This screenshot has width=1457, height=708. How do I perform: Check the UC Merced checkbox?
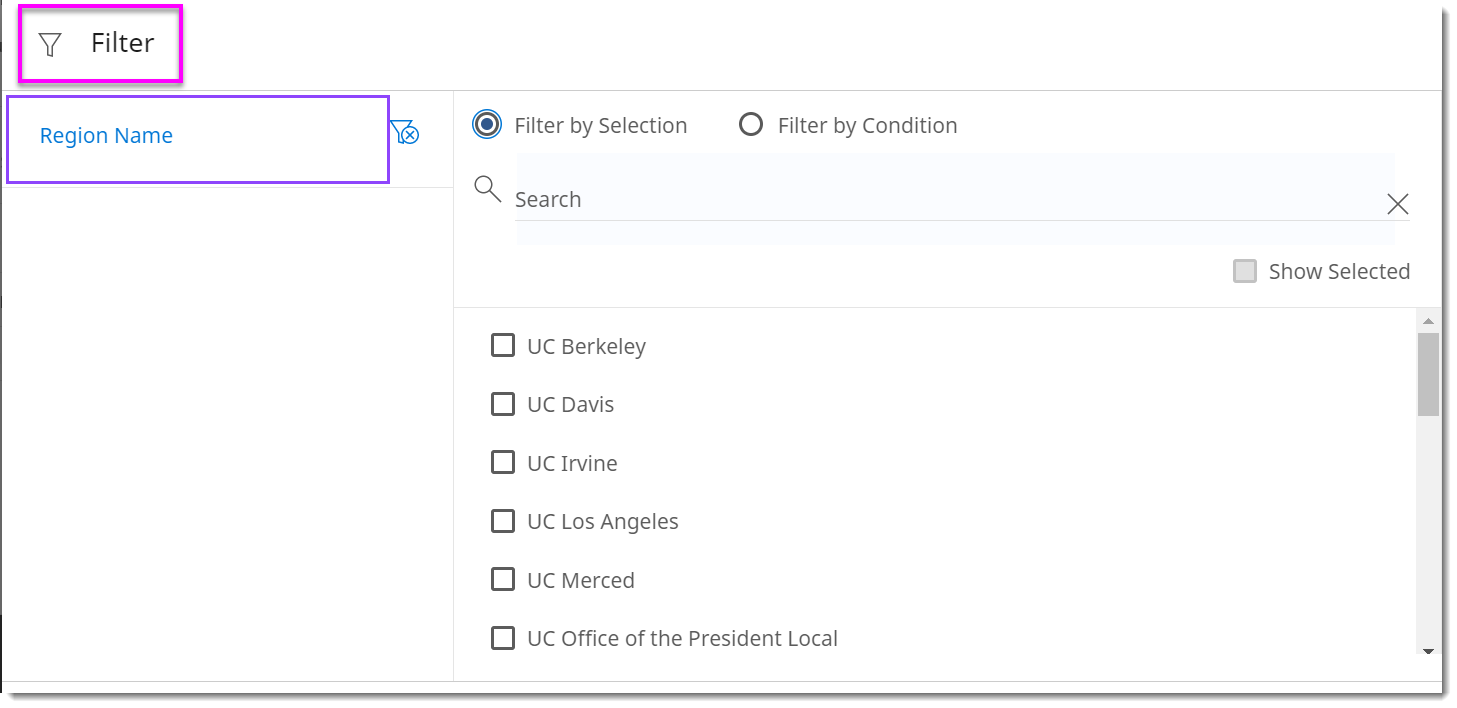coord(503,580)
